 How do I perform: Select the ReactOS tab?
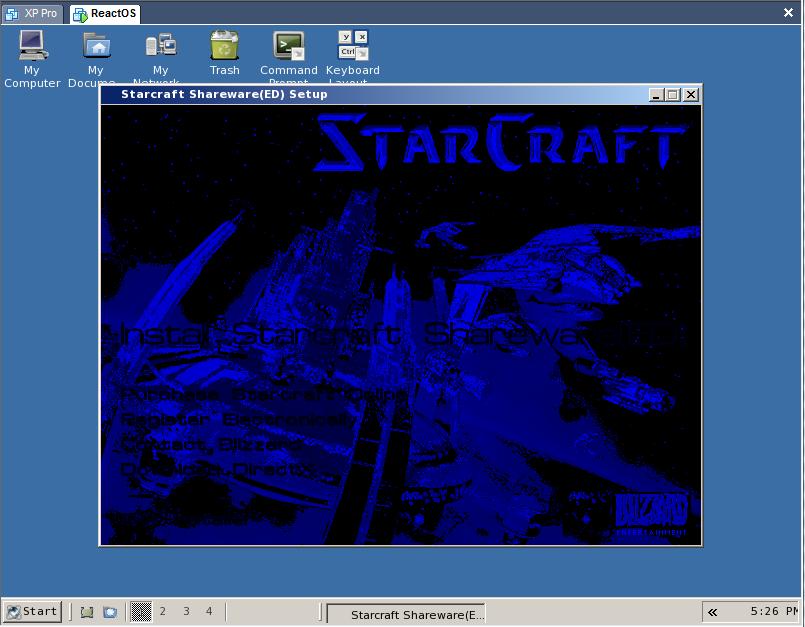click(x=105, y=13)
